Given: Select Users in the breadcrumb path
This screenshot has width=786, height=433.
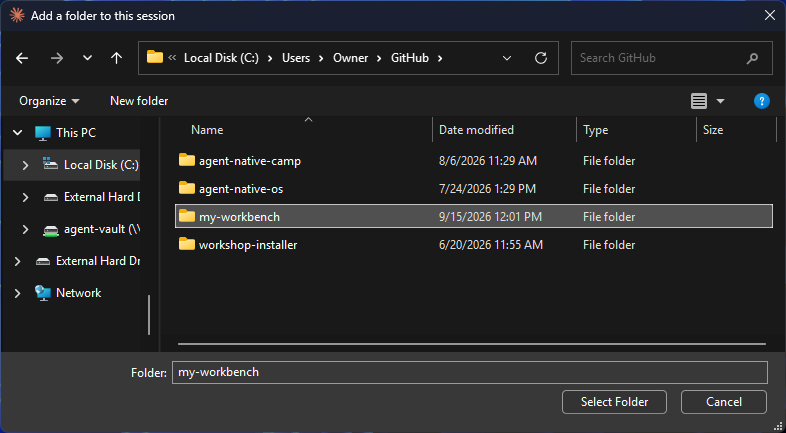Looking at the screenshot, I should (x=296, y=58).
